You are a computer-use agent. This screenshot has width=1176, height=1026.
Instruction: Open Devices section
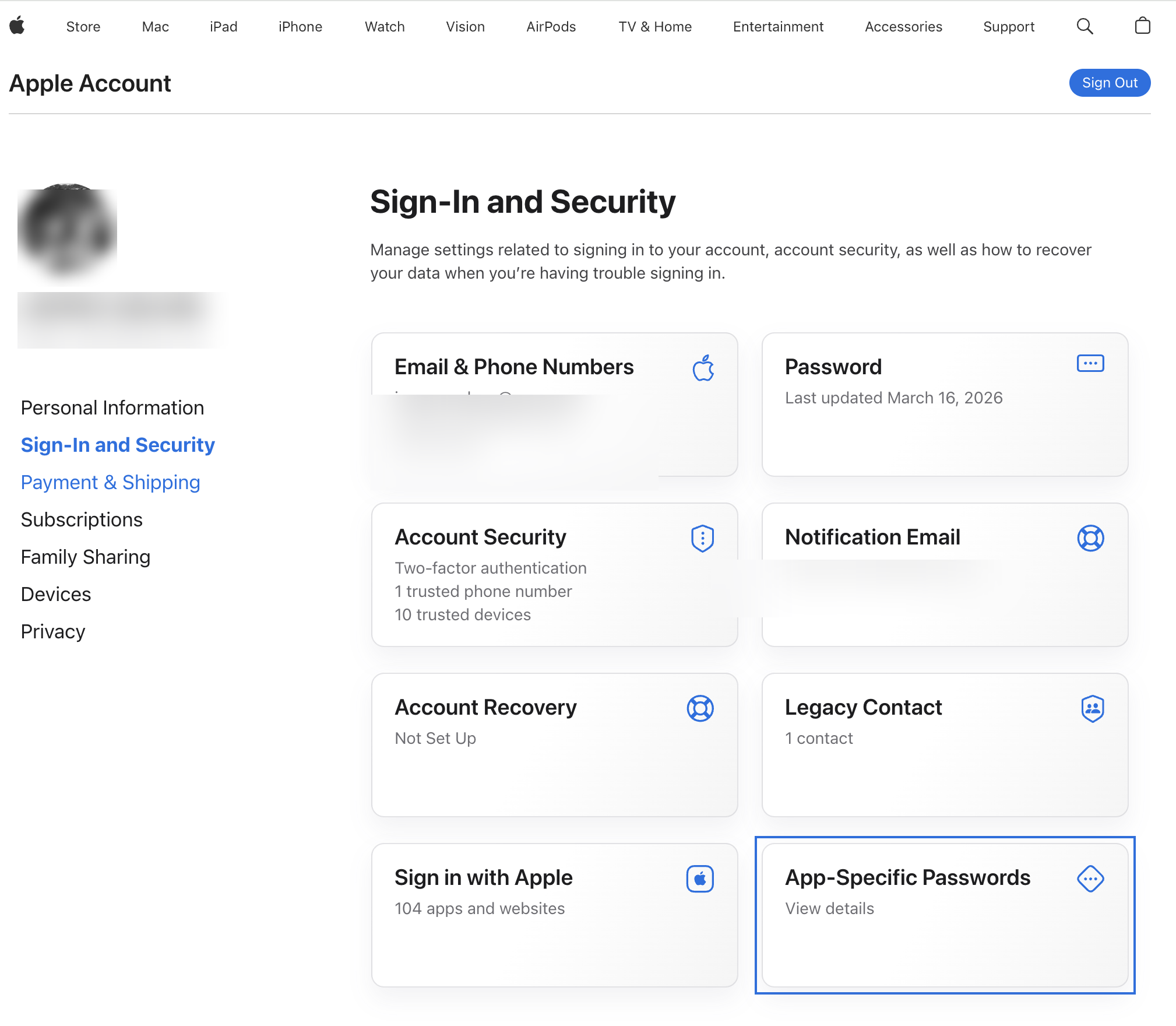pos(56,594)
